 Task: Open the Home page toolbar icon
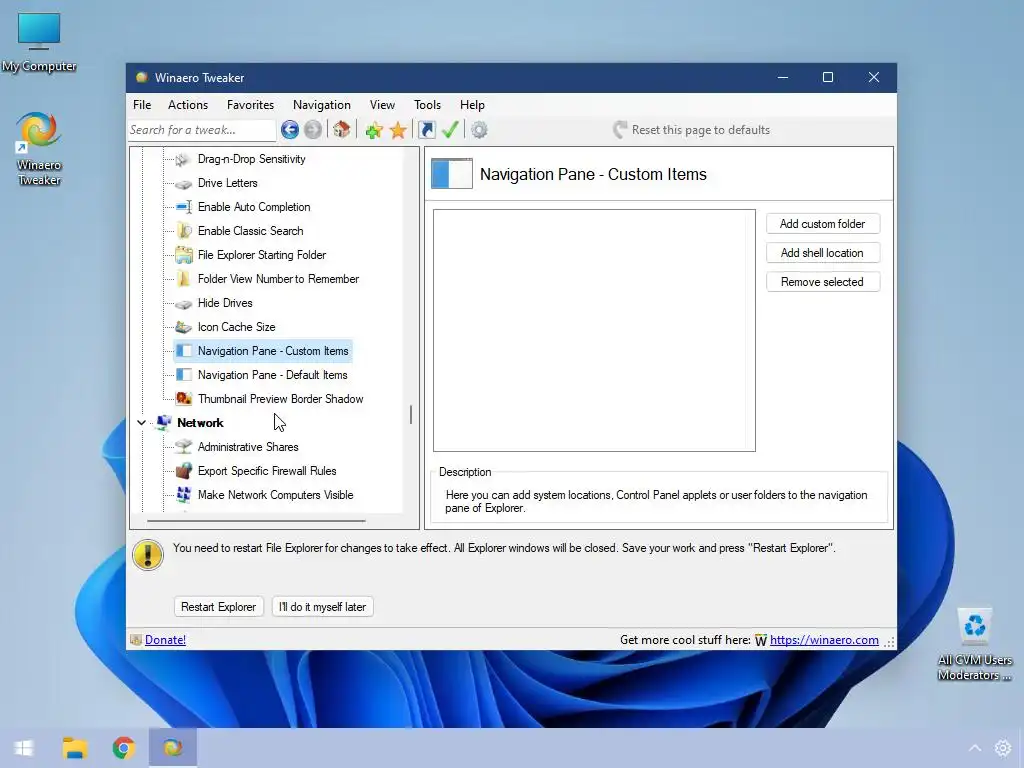point(342,130)
